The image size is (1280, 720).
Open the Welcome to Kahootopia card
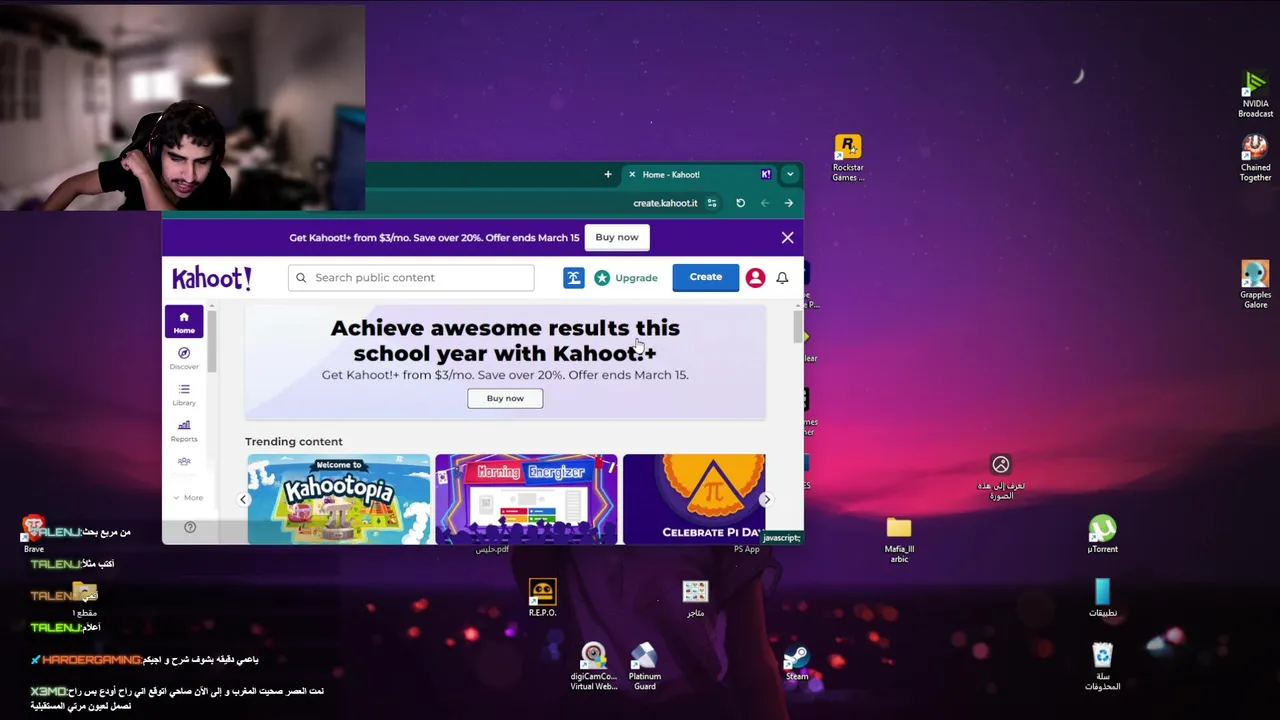[x=339, y=499]
